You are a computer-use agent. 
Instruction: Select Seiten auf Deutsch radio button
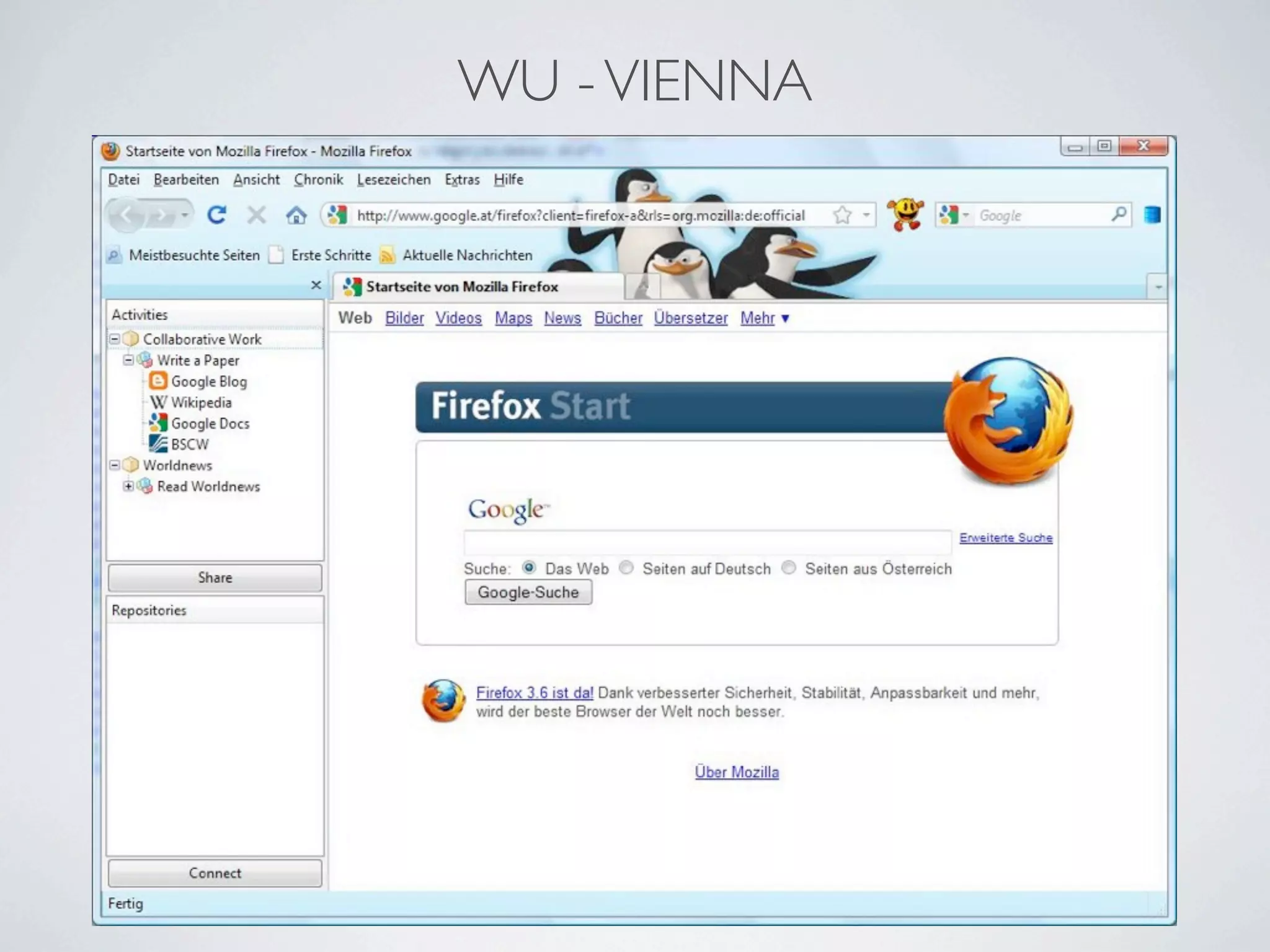pos(626,567)
